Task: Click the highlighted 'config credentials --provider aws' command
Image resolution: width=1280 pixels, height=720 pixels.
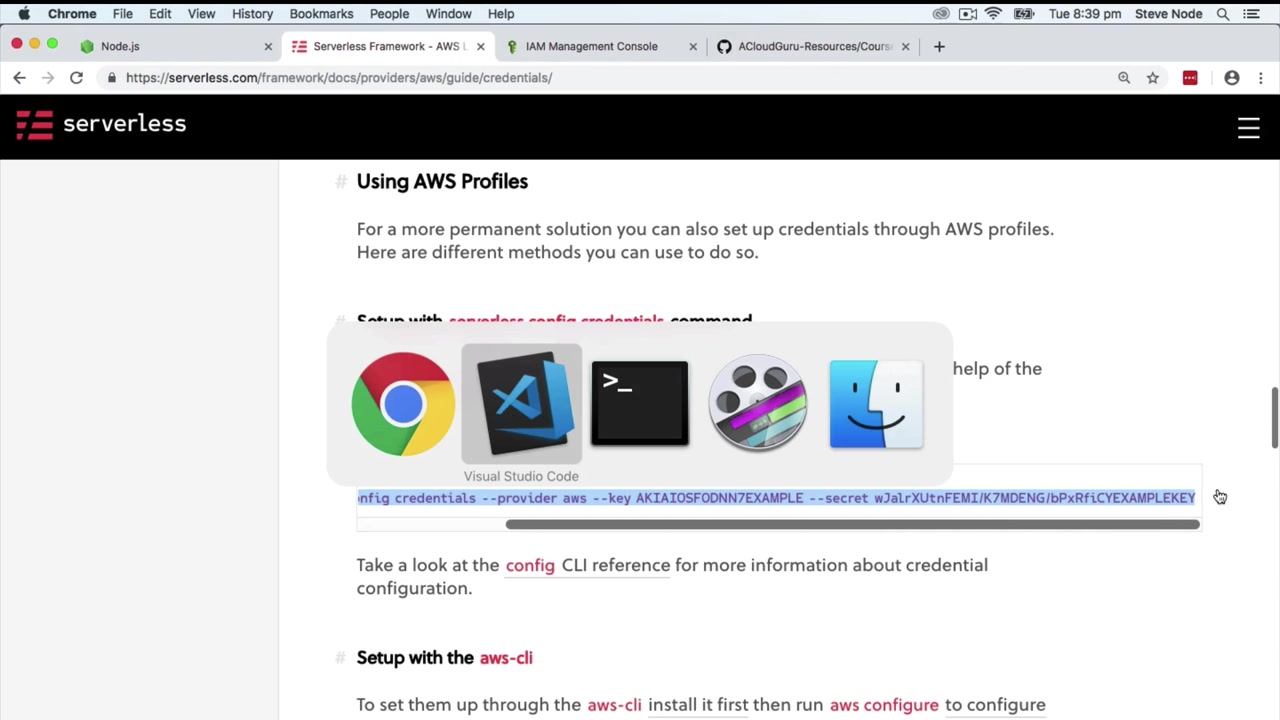Action: 776,498
